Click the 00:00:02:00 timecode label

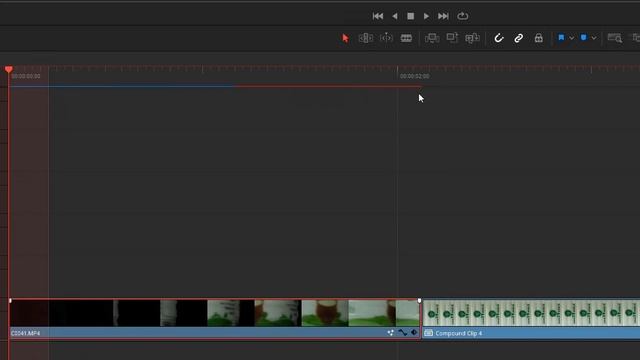414,76
